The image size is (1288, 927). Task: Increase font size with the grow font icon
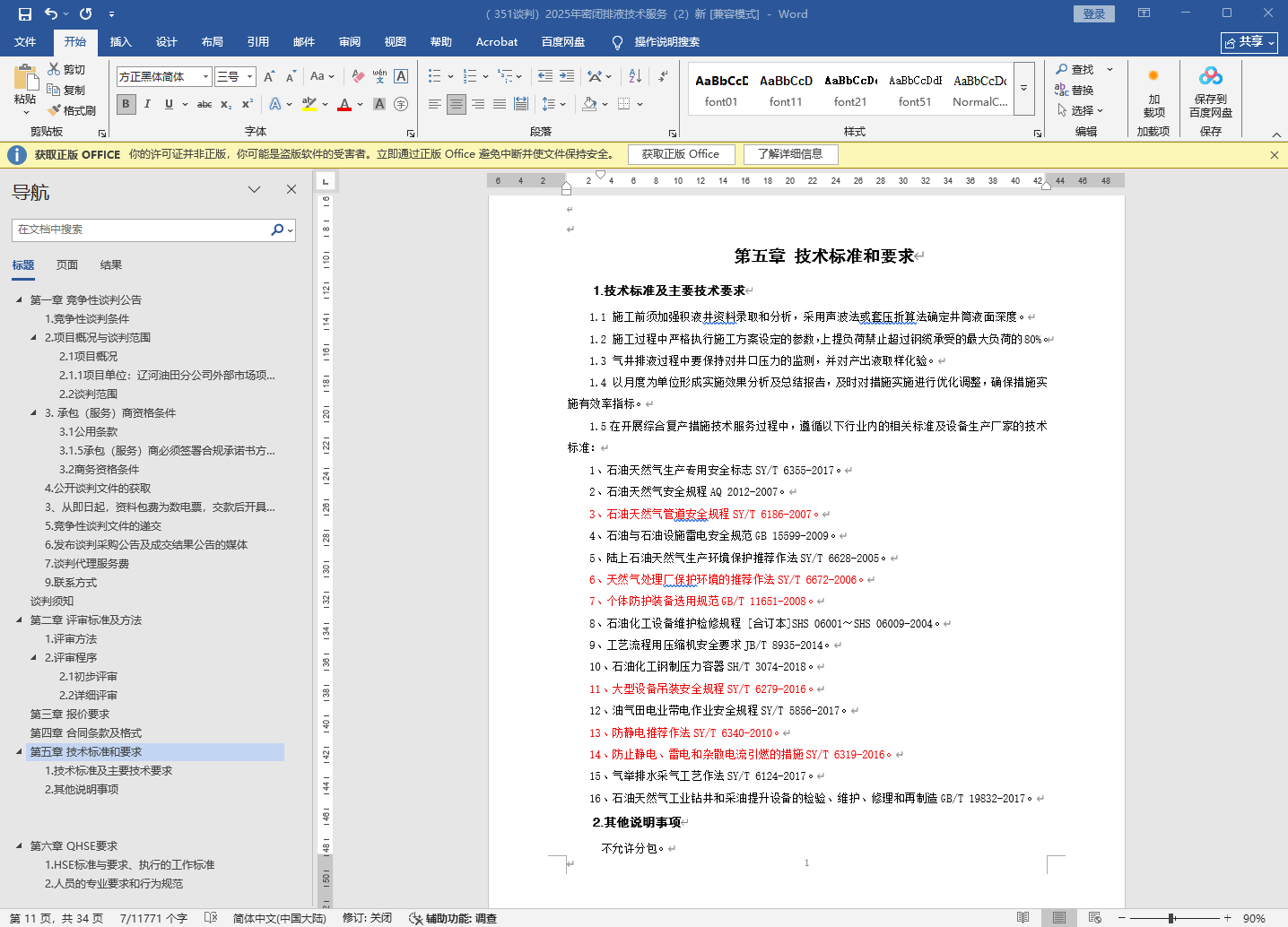click(269, 76)
